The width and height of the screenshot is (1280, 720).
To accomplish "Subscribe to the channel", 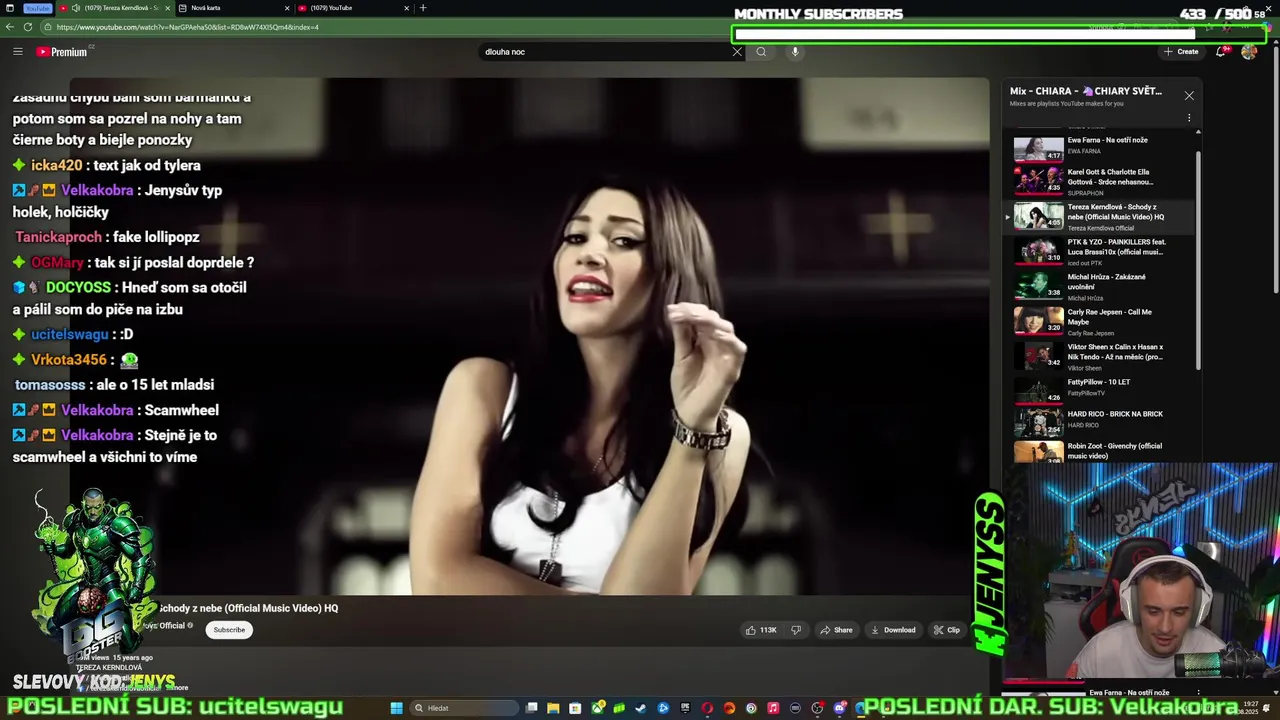I will (229, 630).
